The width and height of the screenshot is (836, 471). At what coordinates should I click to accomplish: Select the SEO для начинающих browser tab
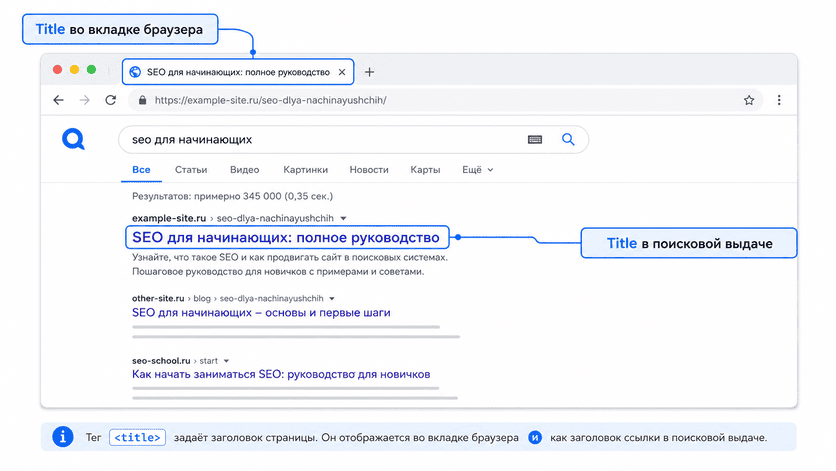(x=238, y=71)
